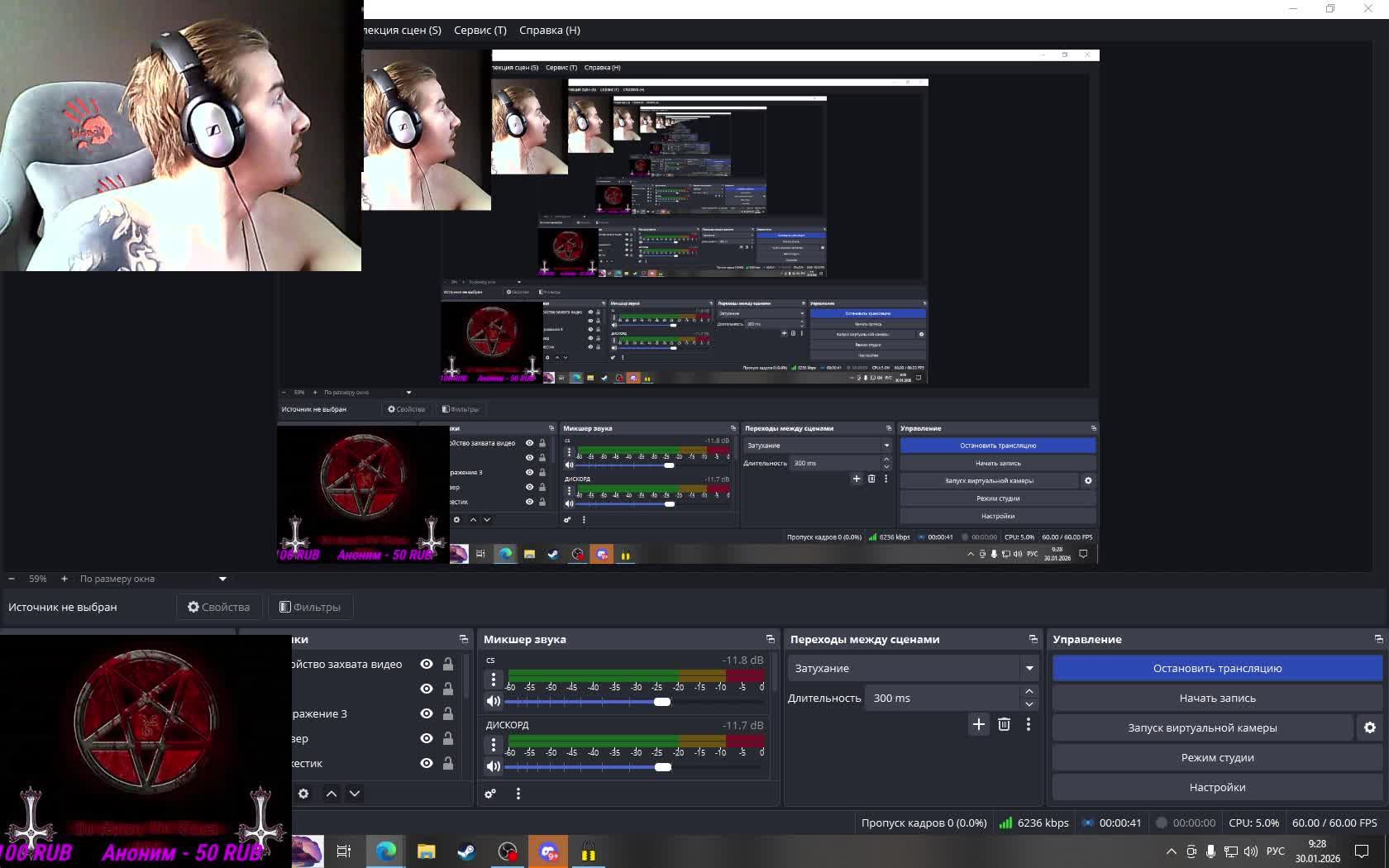The image size is (1389, 868).
Task: Zoom out the preview with minus icon
Action: (12, 579)
